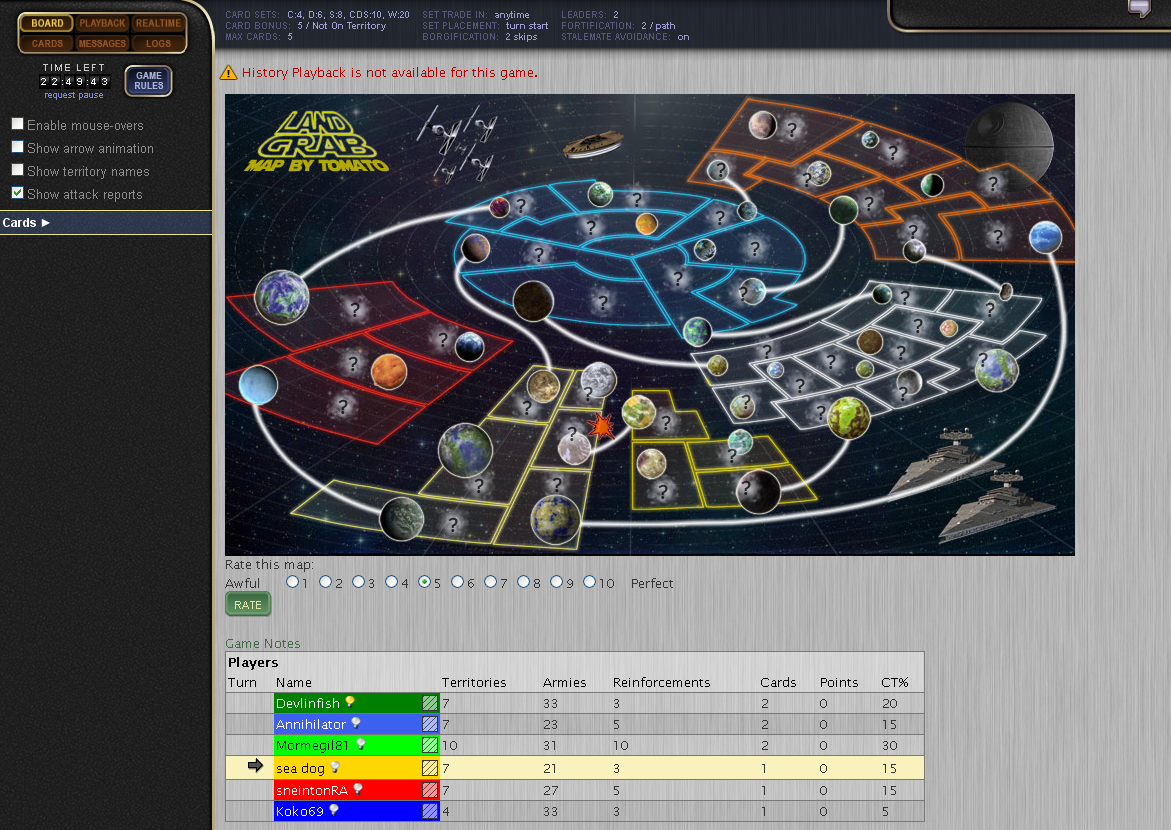The height and width of the screenshot is (830, 1171).
Task: View the LOGS tab
Action: [x=158, y=43]
